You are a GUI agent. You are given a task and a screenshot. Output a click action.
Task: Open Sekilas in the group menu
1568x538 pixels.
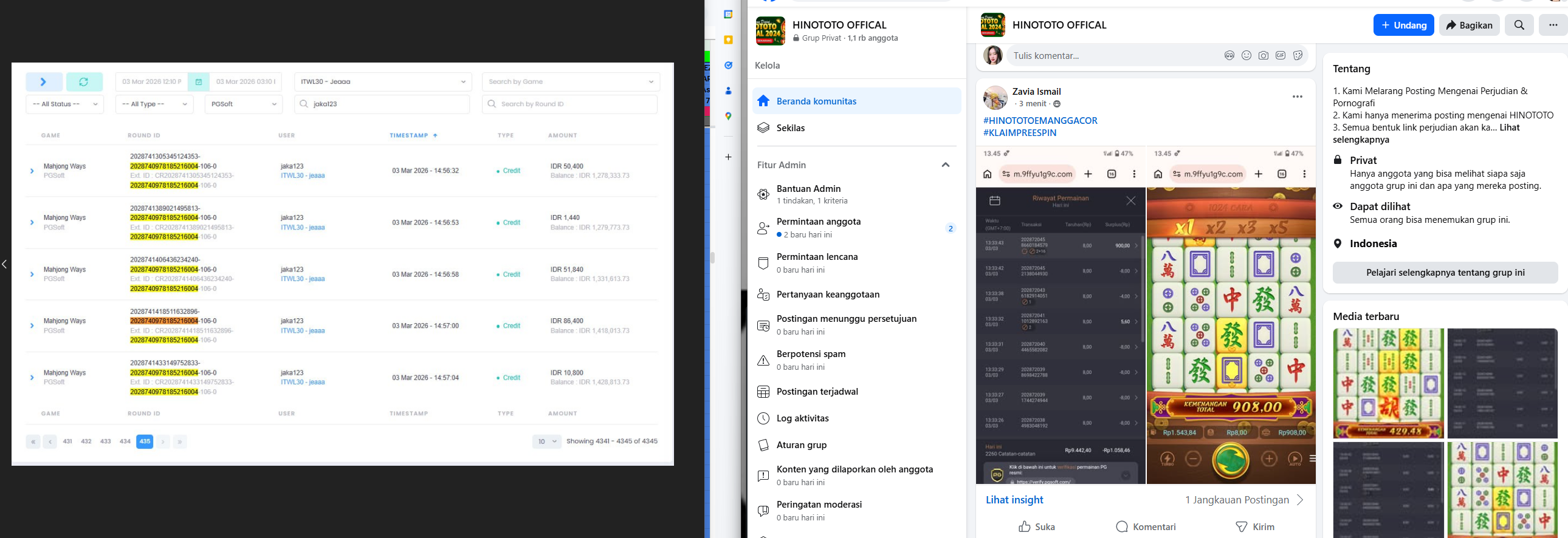pos(857,128)
